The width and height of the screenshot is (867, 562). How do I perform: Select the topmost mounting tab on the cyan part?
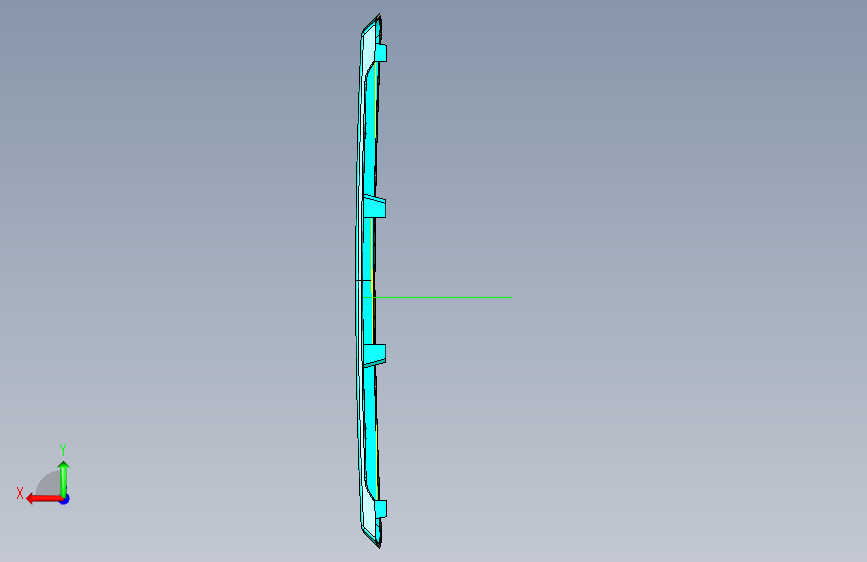coord(380,53)
